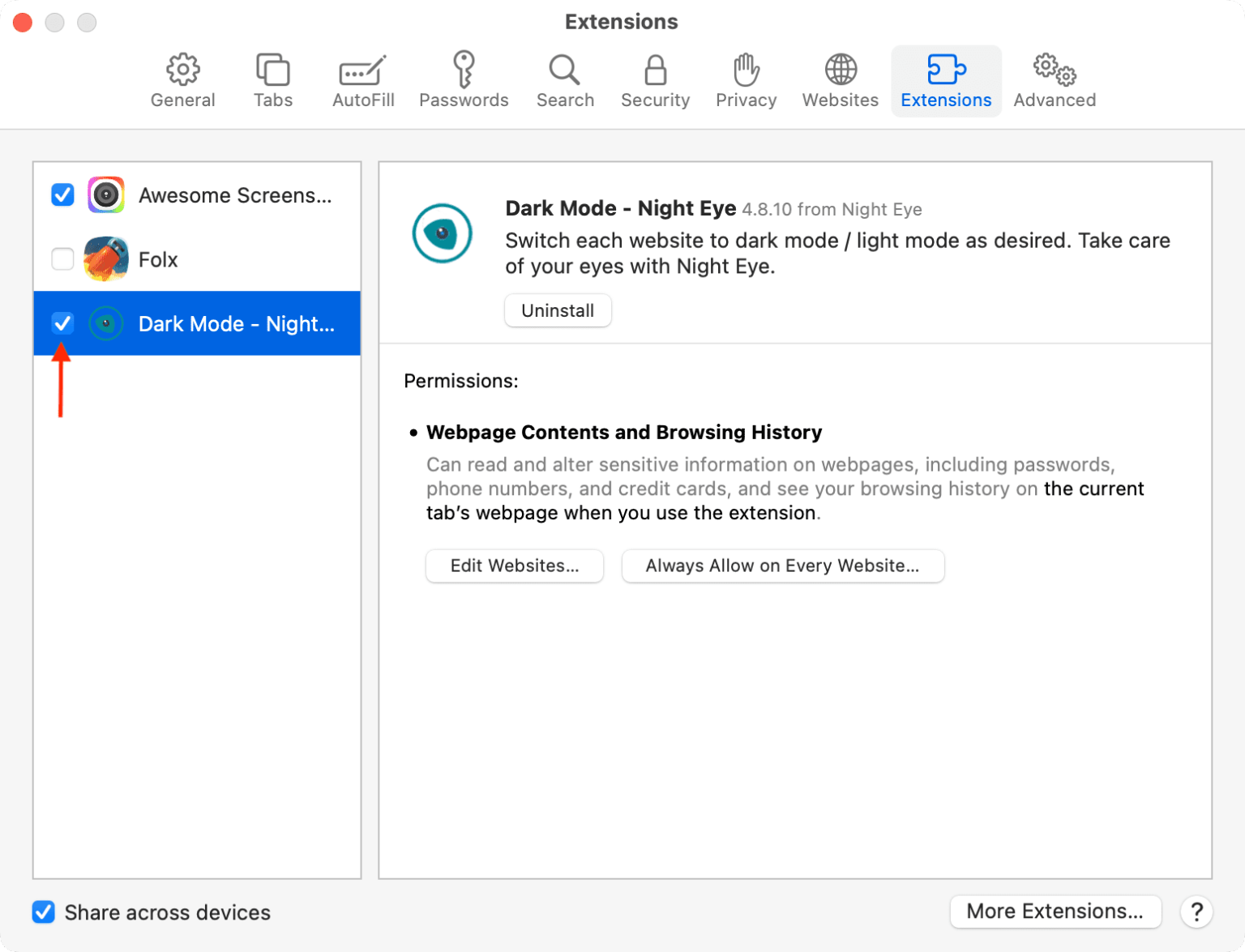Open the Search magnifier icon
Screen dimensions: 1245x952
point(564,70)
